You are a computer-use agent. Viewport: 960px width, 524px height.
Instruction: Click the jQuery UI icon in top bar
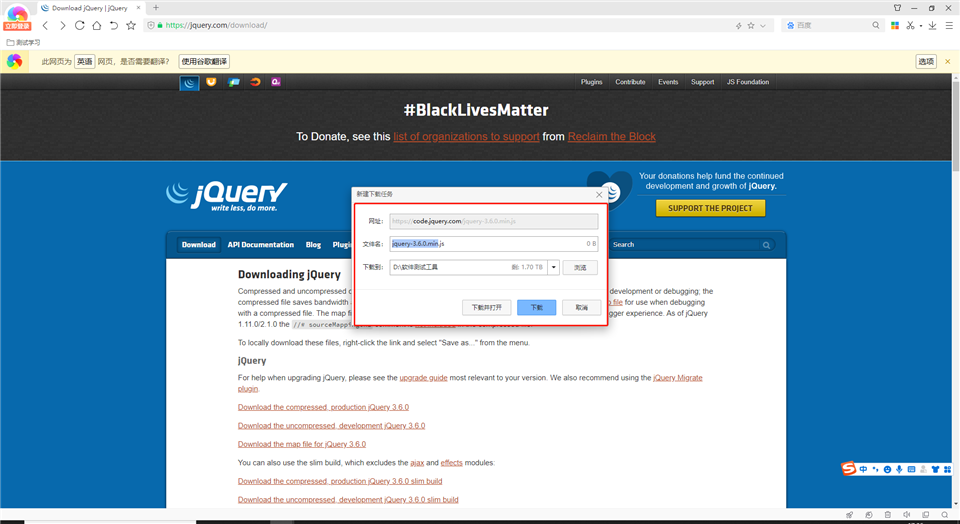(x=211, y=82)
